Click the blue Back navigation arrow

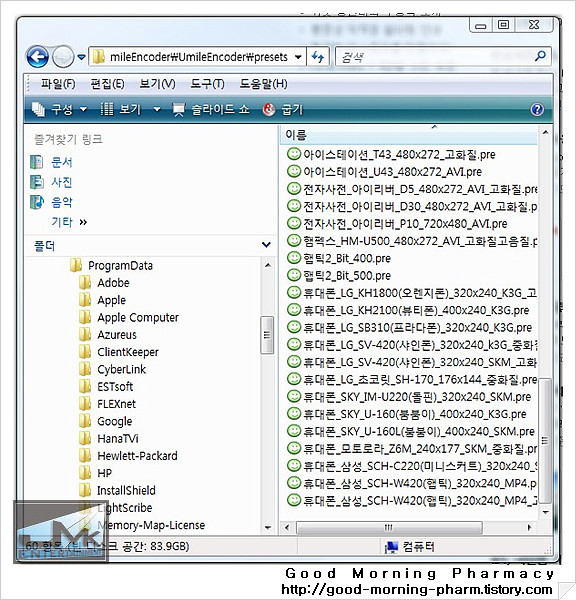[38, 57]
